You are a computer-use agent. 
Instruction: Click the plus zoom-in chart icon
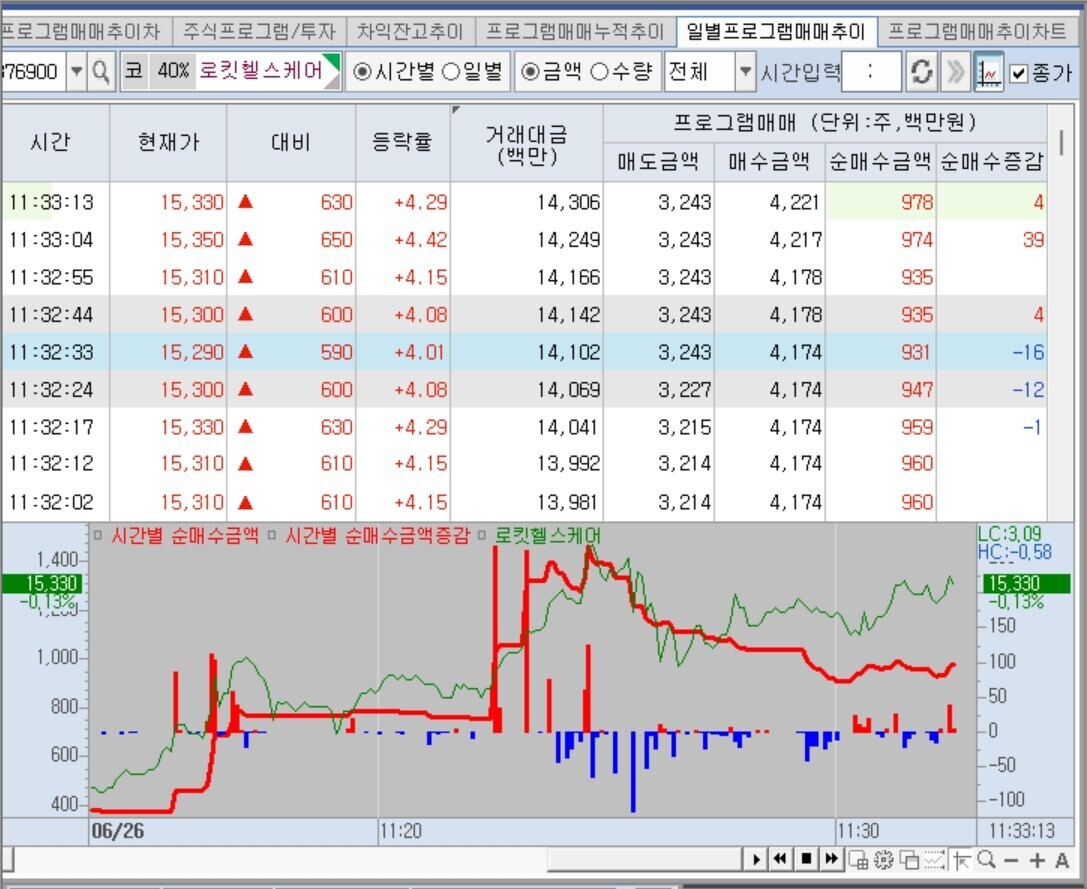tap(1037, 861)
